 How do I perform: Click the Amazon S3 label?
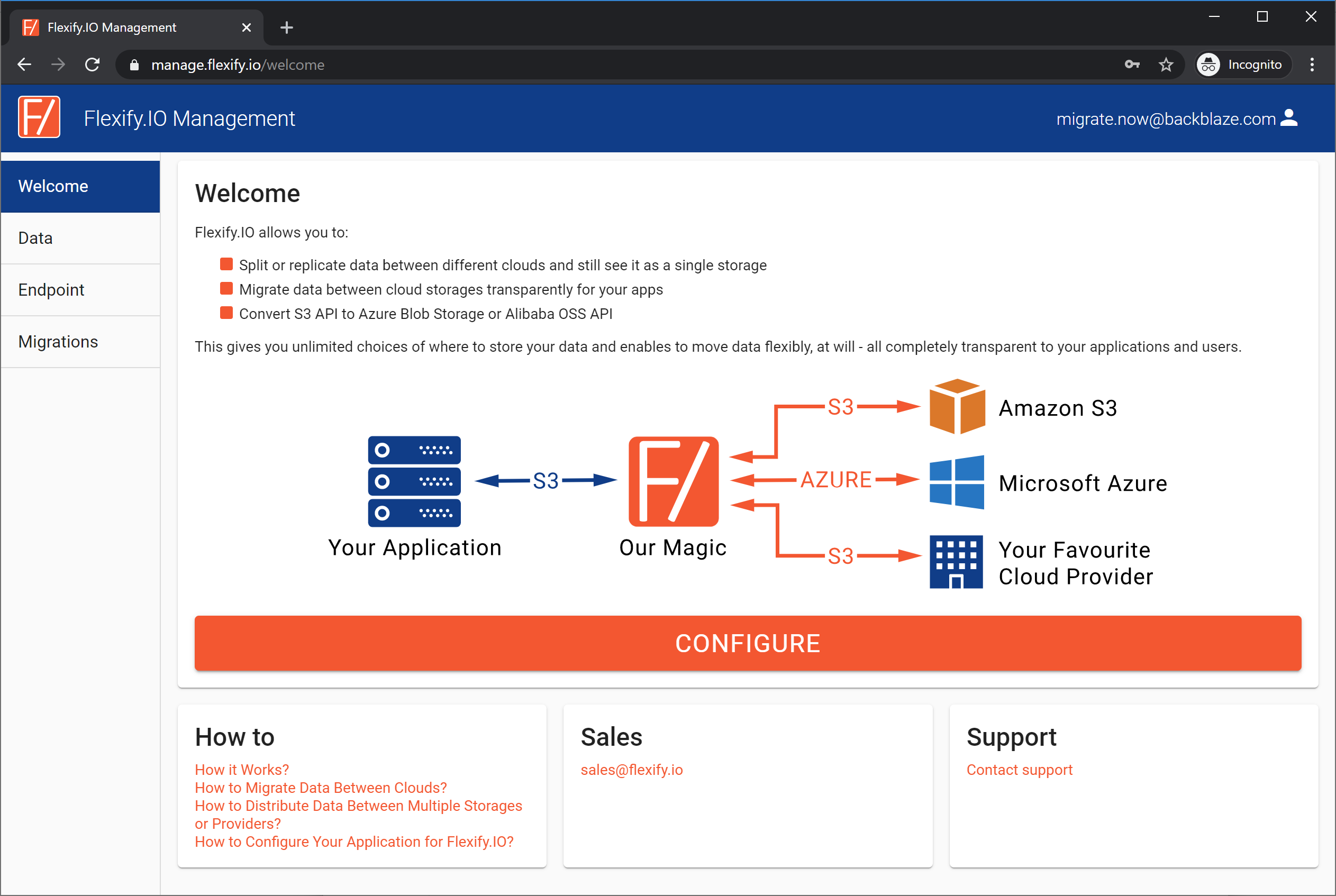1058,408
